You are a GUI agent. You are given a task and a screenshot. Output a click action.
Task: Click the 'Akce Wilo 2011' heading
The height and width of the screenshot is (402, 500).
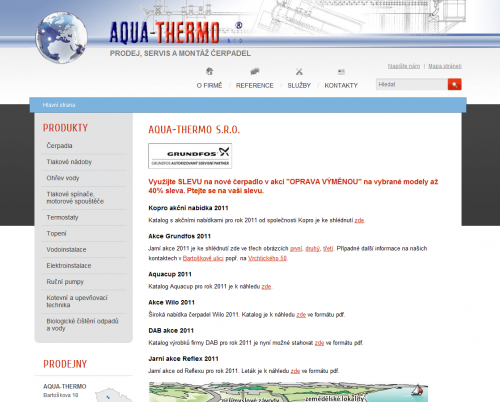tap(171, 303)
